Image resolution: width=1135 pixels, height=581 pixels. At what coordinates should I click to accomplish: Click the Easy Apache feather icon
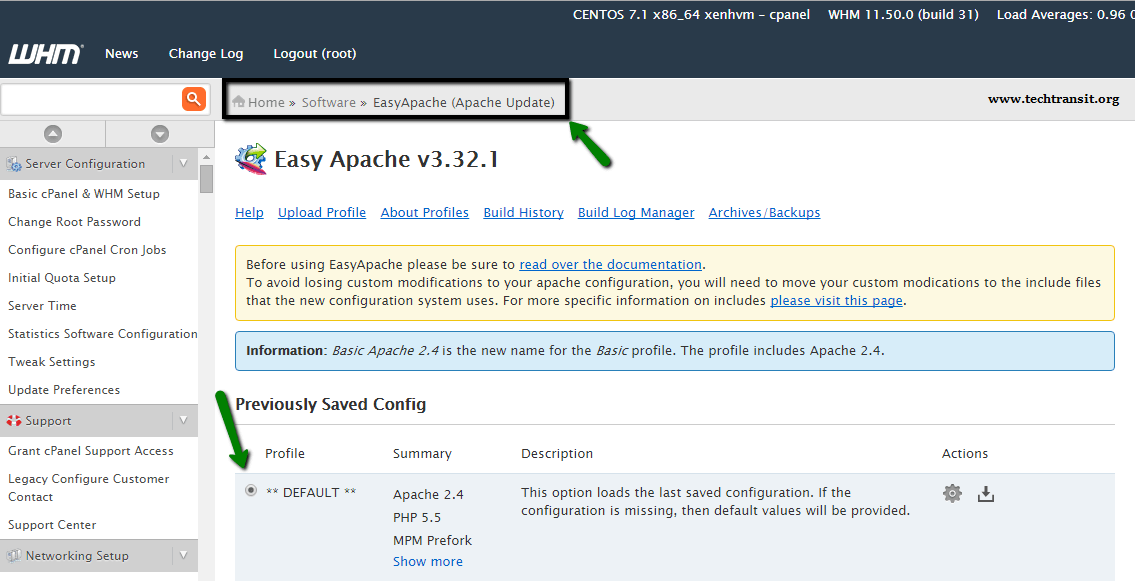(251, 158)
